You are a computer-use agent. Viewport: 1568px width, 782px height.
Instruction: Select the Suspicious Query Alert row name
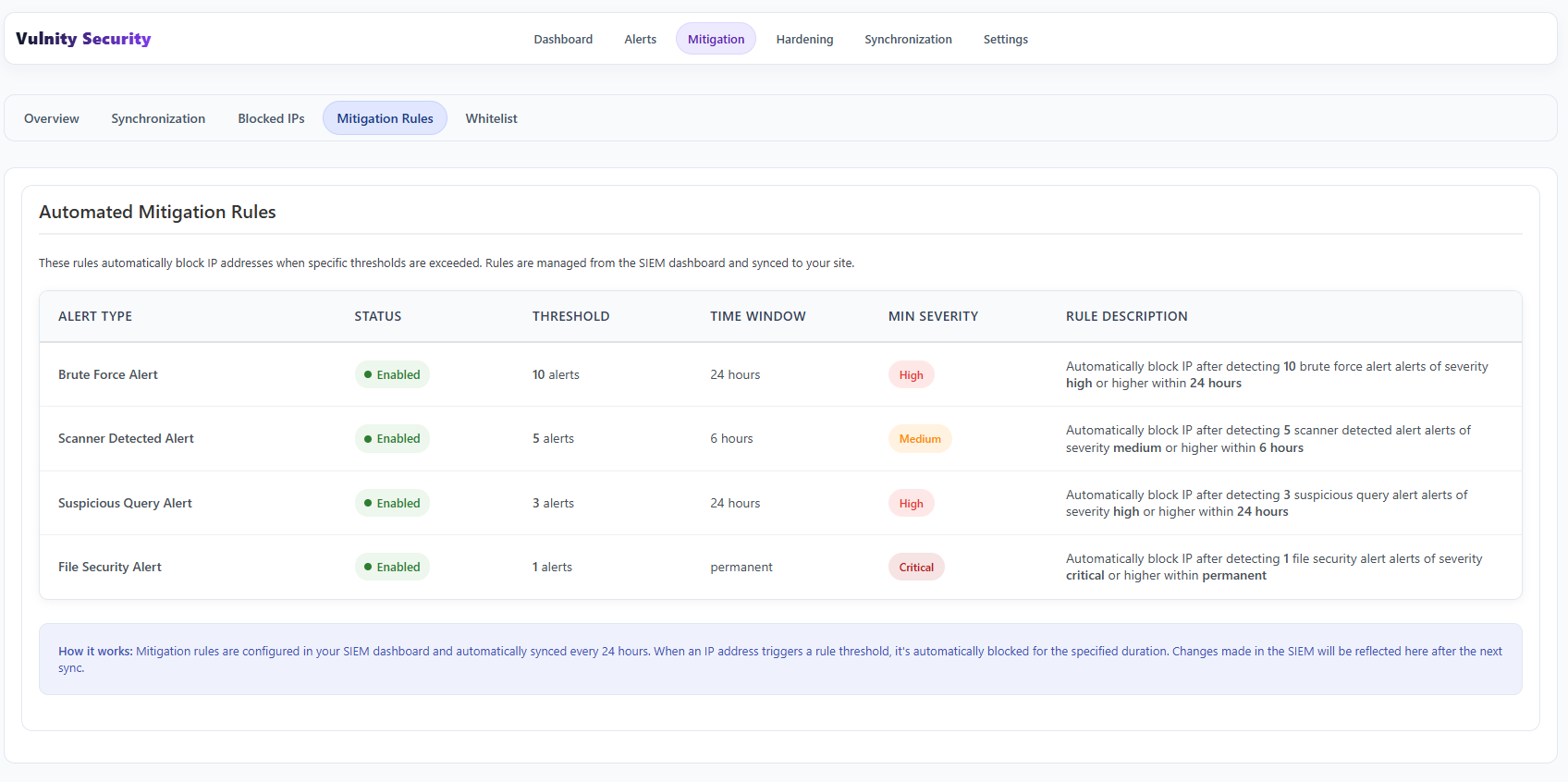[125, 503]
